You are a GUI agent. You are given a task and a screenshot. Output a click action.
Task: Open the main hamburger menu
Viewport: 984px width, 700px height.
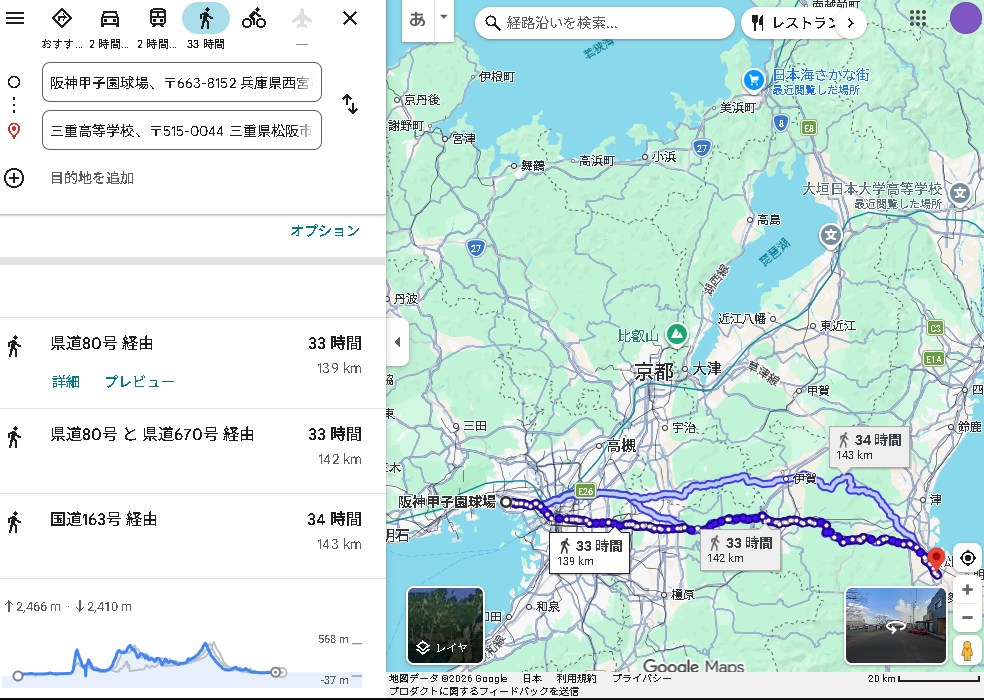coord(15,18)
